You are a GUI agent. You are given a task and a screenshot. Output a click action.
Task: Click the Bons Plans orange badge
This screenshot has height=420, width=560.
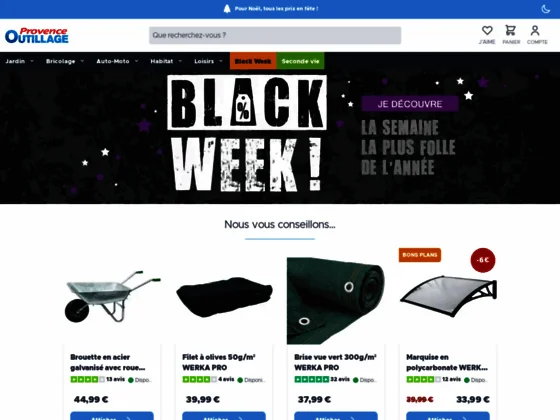(420, 255)
